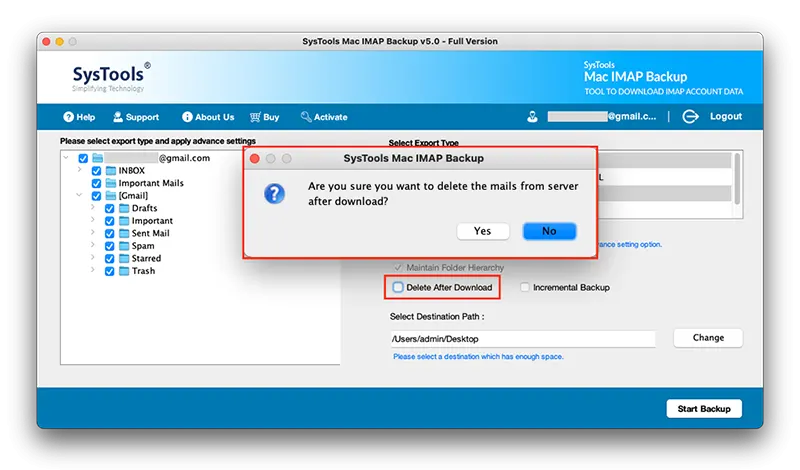Click the About Us info icon

(187, 117)
